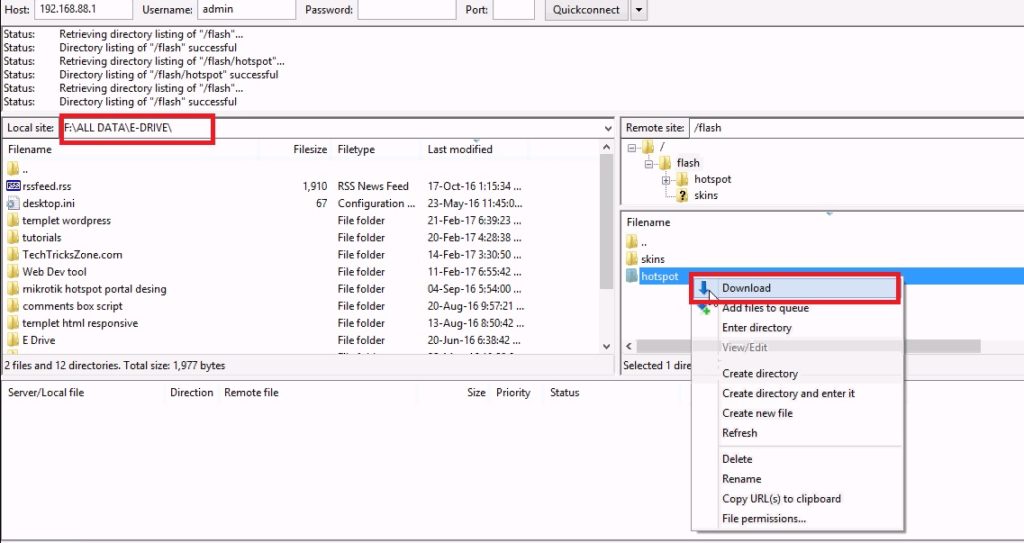This screenshot has height=543, width=1024.
Task: Expand the Local site path dropdown
Action: pos(608,129)
